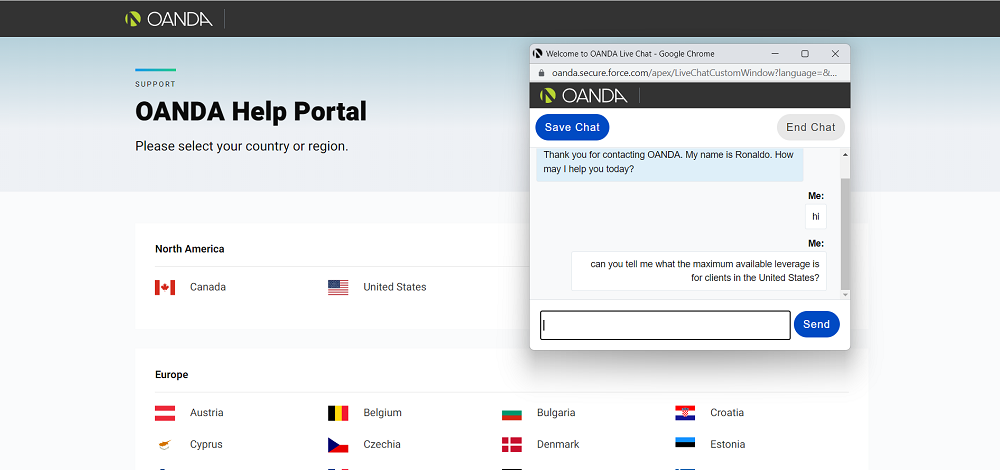Click the Estonia flag icon

click(x=685, y=442)
